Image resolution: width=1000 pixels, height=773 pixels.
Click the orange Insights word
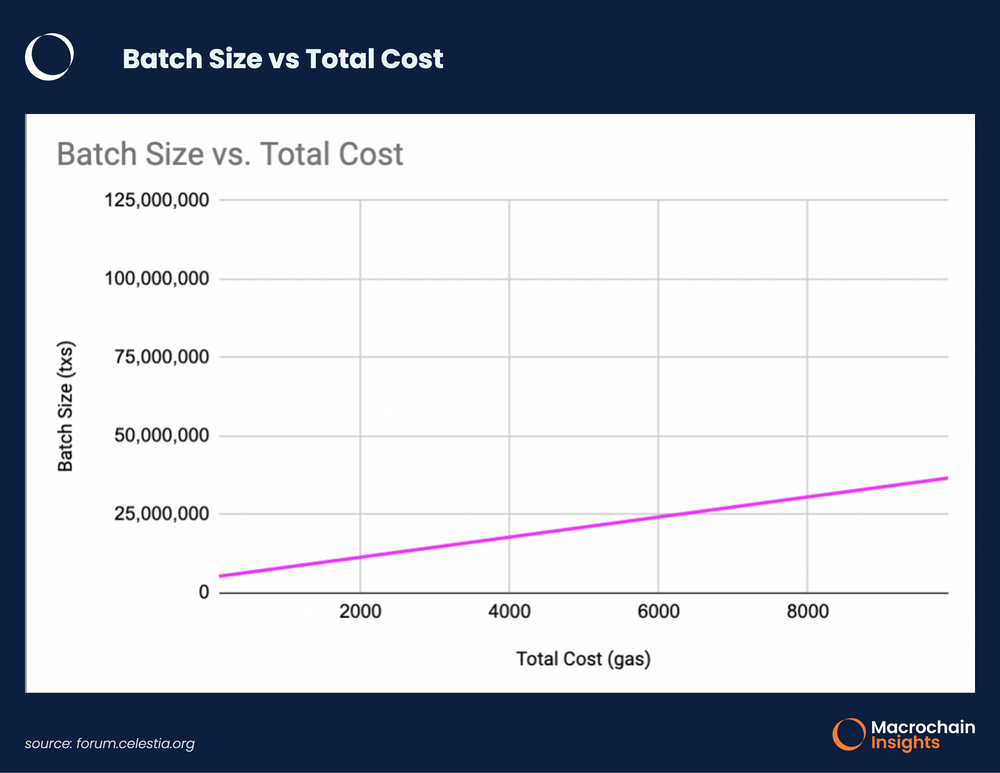905,743
